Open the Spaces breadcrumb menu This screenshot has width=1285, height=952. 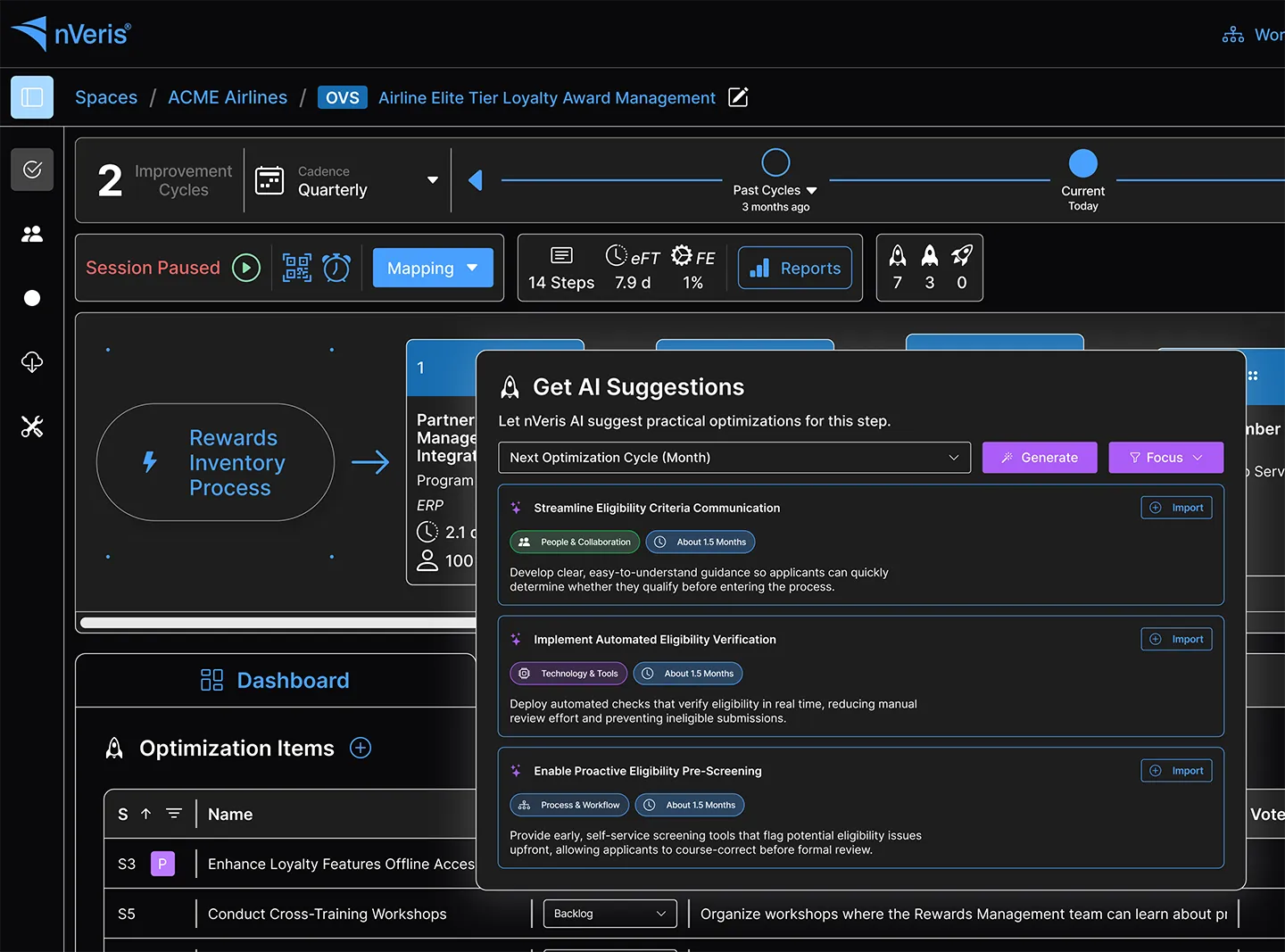(x=106, y=97)
